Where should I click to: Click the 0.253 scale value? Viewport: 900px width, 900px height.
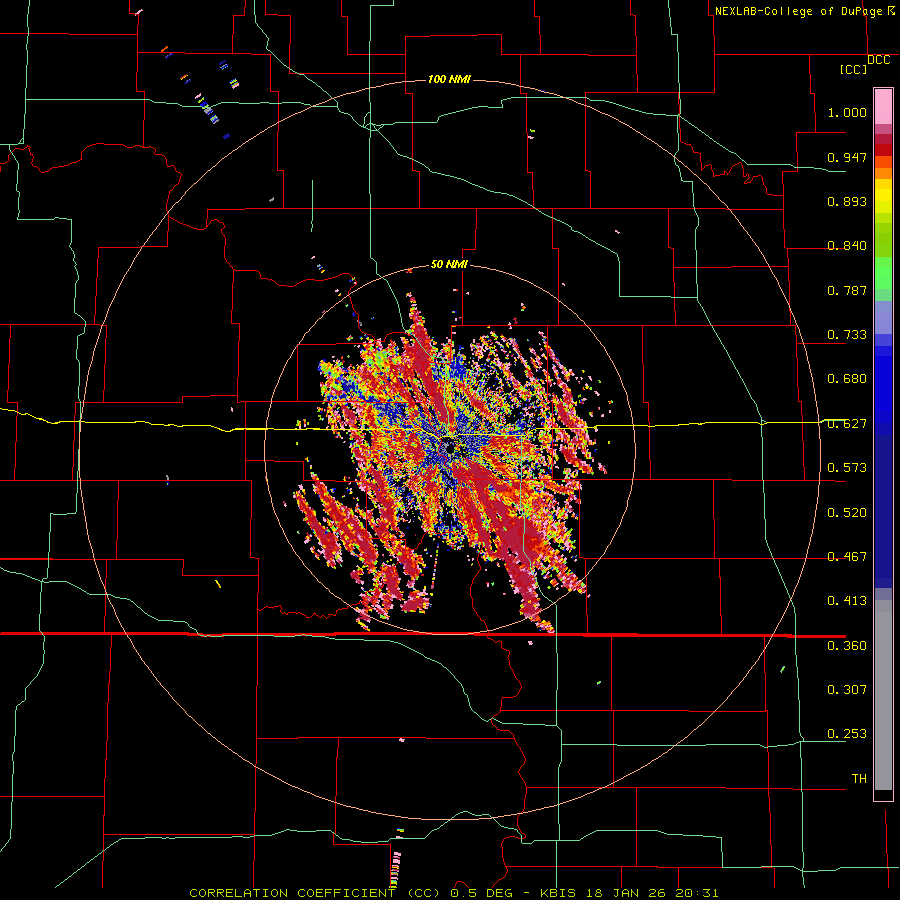(847, 734)
